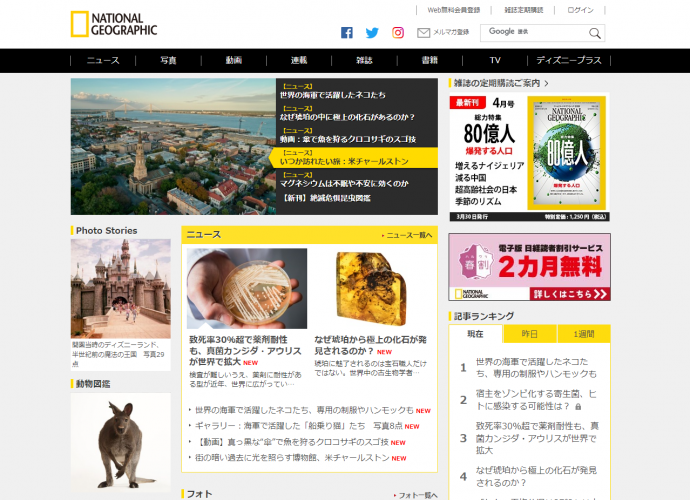The width and height of the screenshot is (690, 500).
Task: Open the ディズニープラス menu item
Action: pyautogui.click(x=569, y=60)
